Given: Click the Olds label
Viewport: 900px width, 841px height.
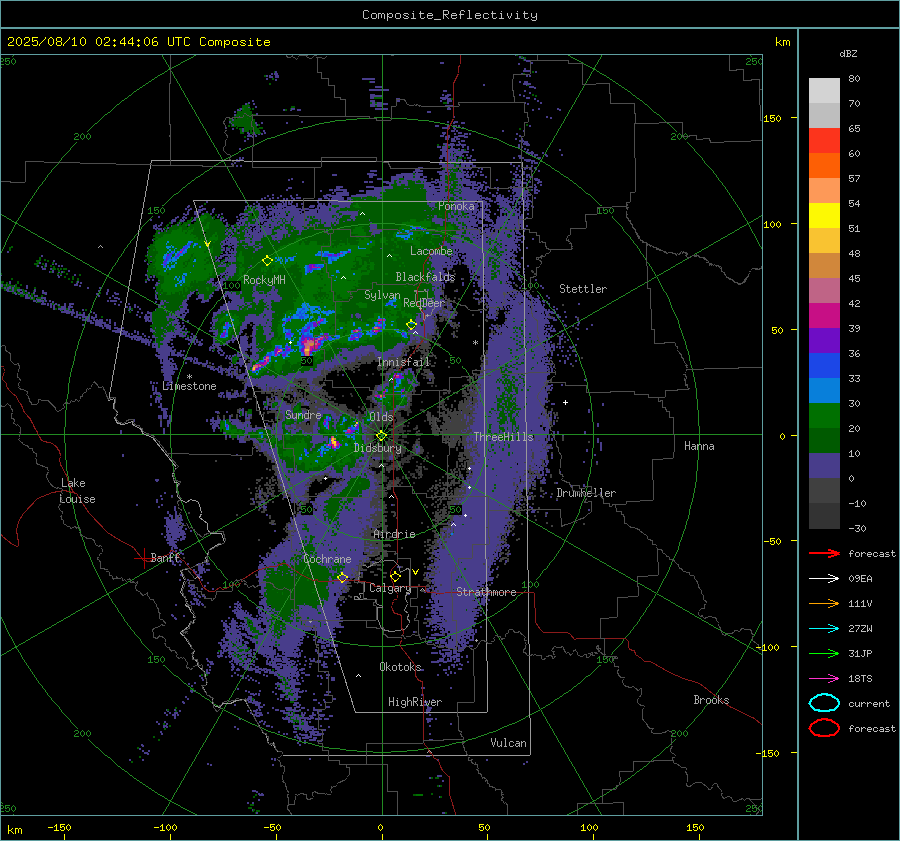Looking at the screenshot, I should pos(381,416).
